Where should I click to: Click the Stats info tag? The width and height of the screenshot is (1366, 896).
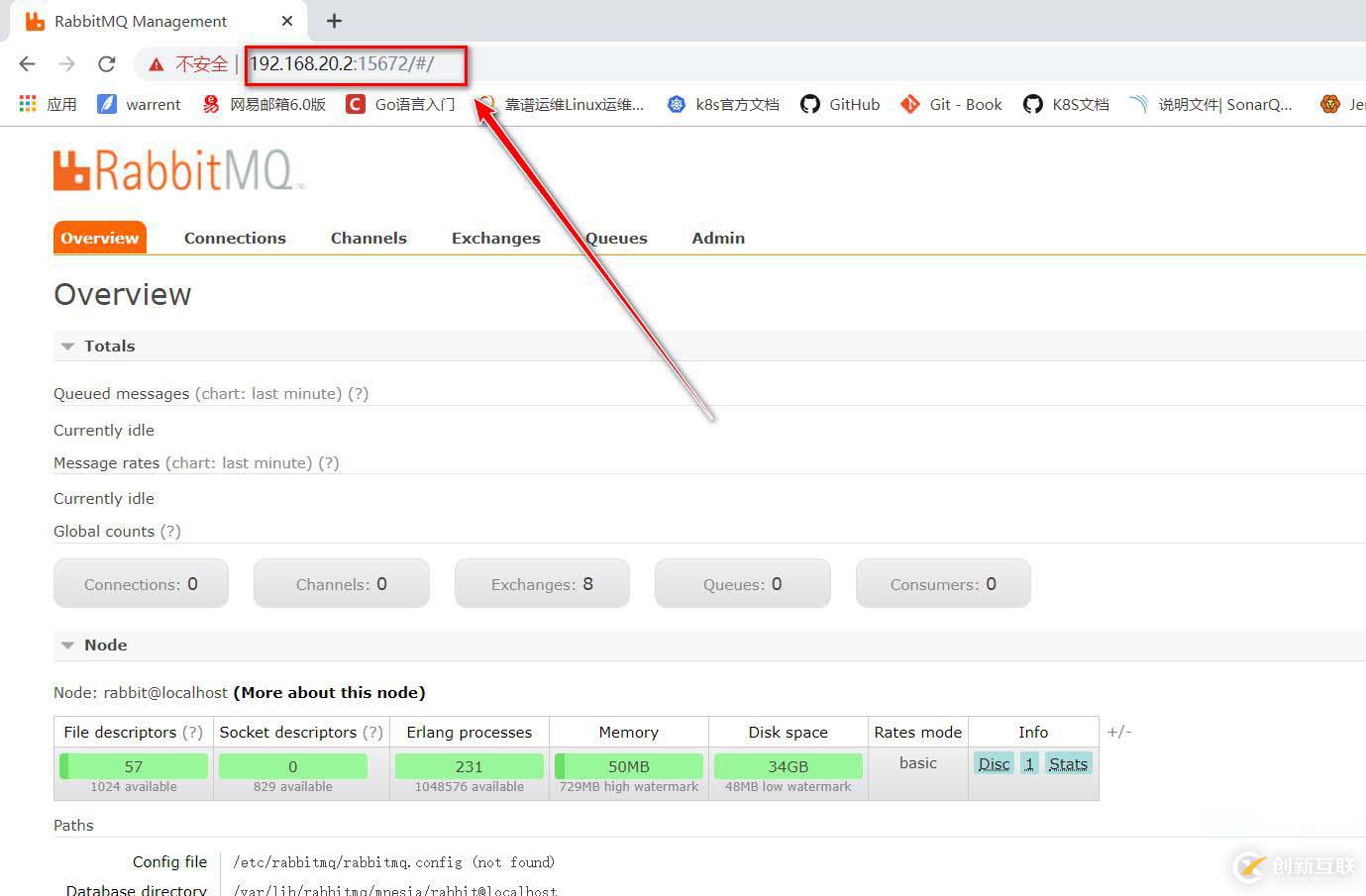coord(1068,763)
